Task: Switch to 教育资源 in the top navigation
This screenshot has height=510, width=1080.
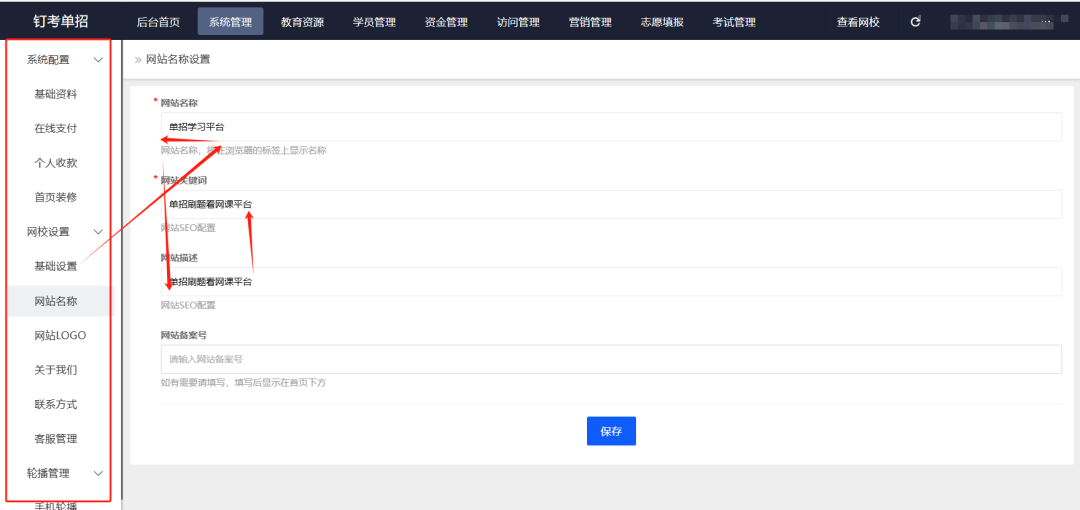Action: pos(302,22)
